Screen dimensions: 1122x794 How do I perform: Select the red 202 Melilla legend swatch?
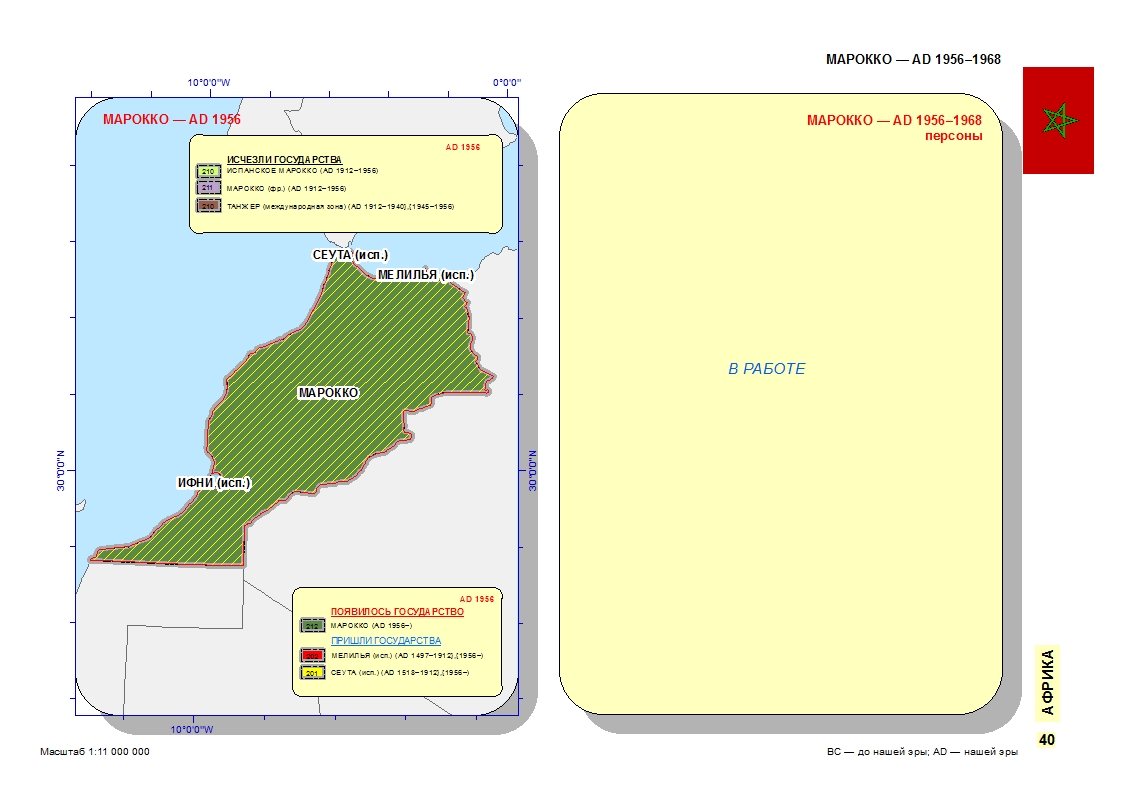pyautogui.click(x=312, y=655)
